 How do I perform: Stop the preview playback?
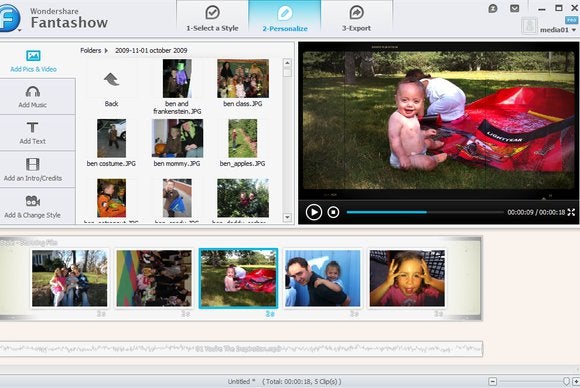pos(333,212)
